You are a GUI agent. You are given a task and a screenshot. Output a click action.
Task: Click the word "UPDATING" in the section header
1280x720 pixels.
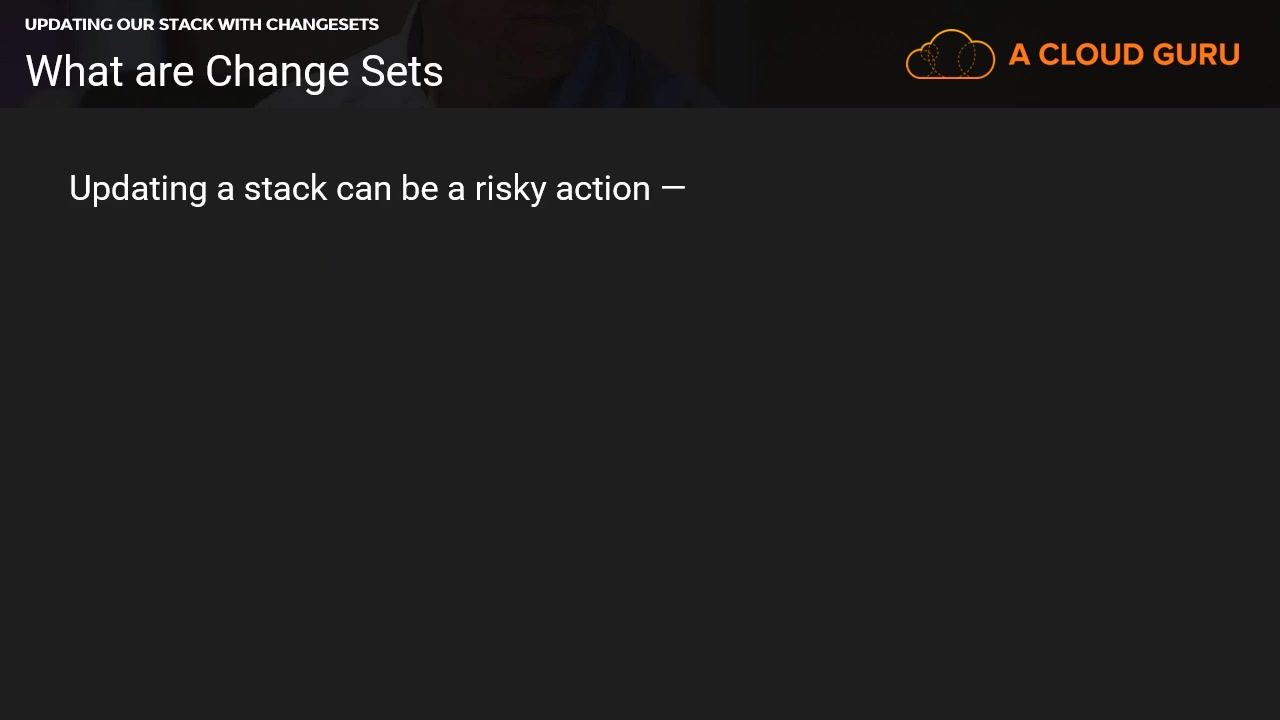point(68,25)
